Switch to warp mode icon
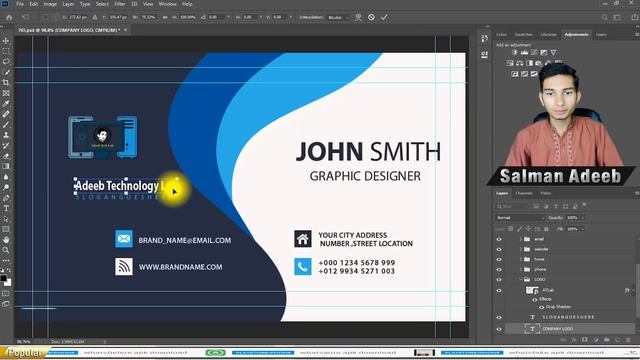Image resolution: width=640 pixels, height=360 pixels. coord(358,17)
